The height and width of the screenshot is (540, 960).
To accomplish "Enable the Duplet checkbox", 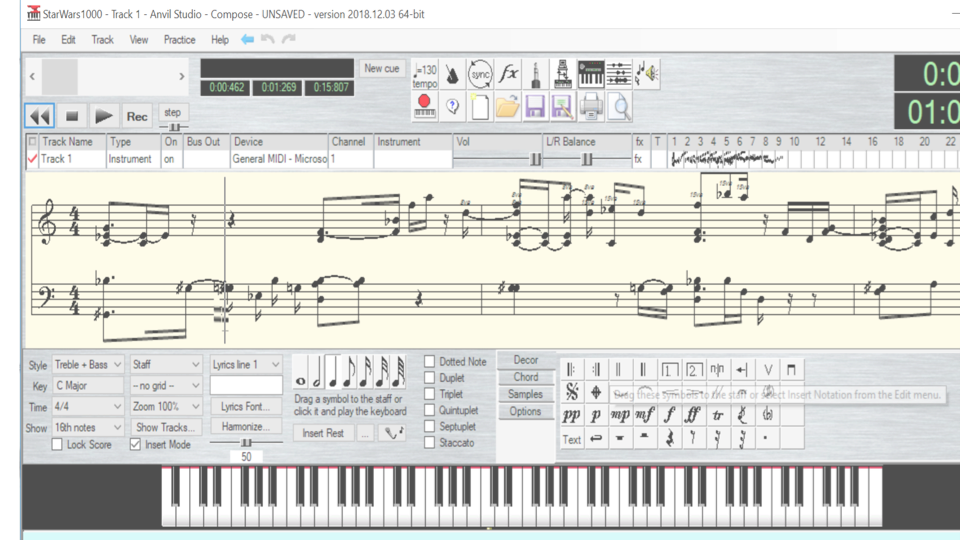I will pos(430,378).
